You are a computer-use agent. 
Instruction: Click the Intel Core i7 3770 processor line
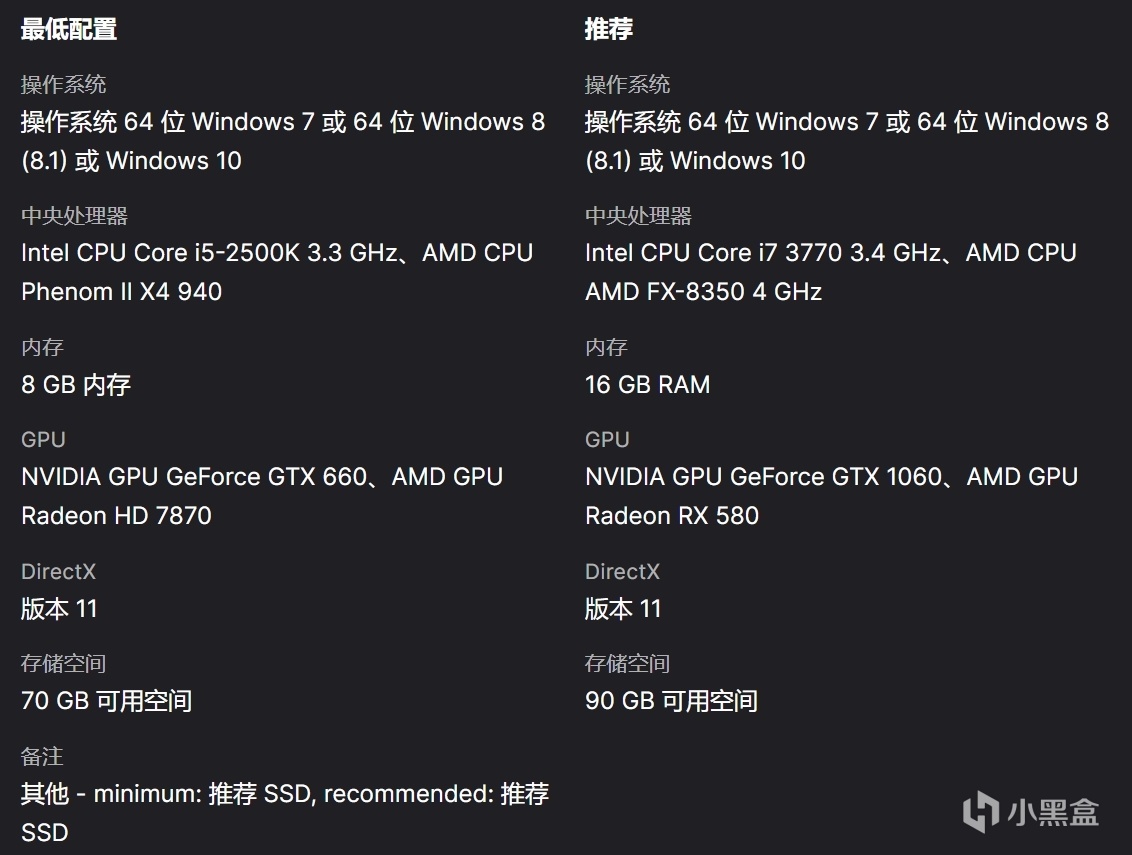[x=830, y=253]
